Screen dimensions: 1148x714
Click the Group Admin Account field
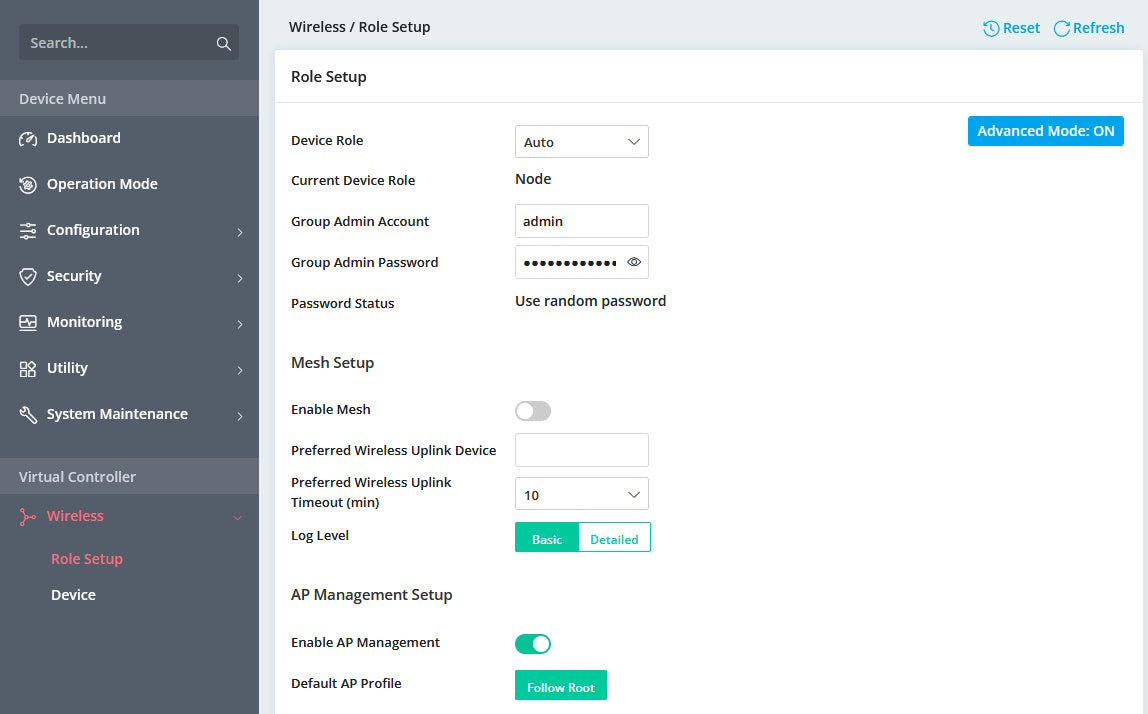point(582,221)
